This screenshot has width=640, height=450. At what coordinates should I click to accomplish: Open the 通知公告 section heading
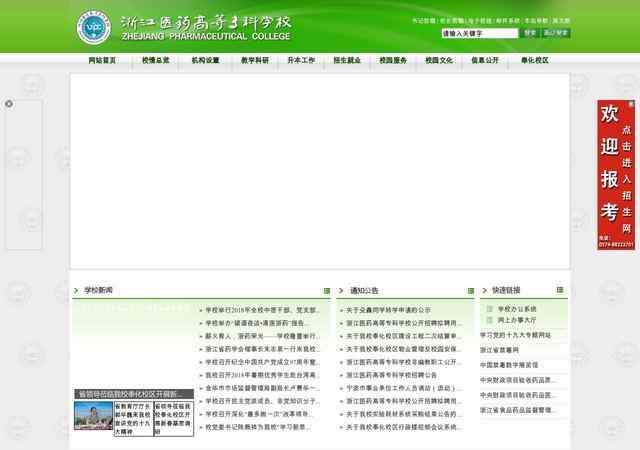[x=364, y=291]
